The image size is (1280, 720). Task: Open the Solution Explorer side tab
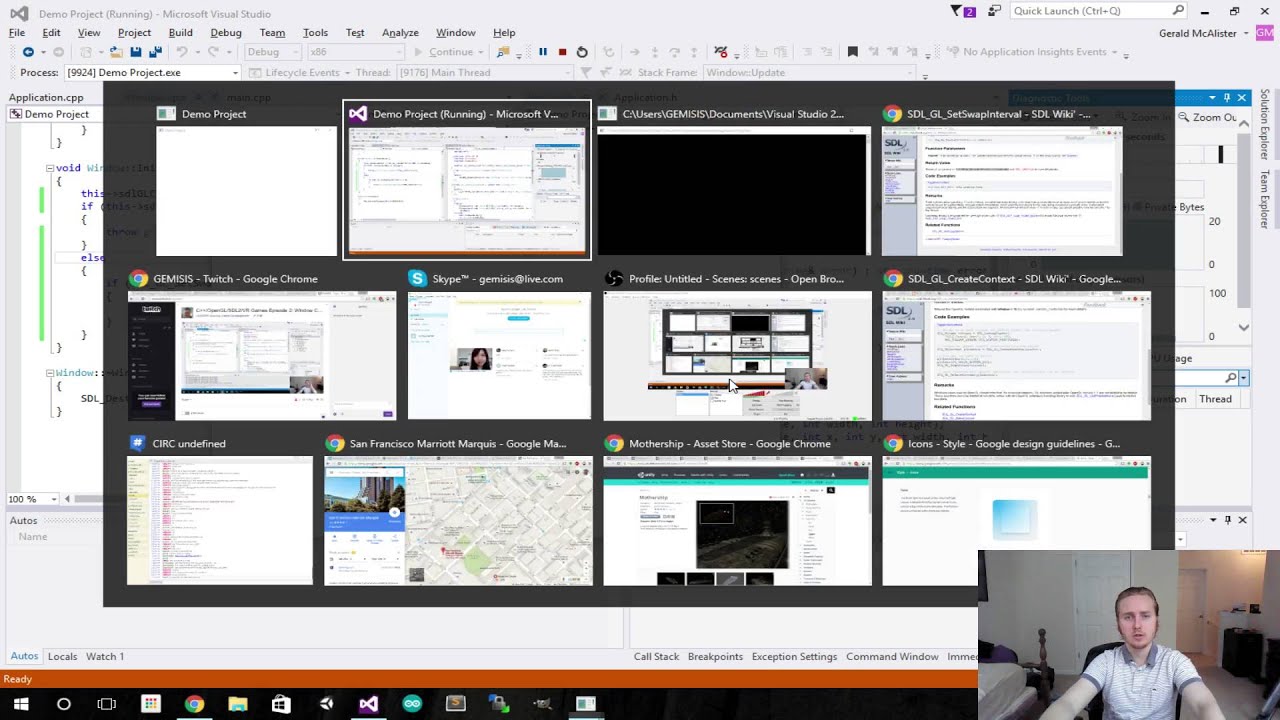click(1265, 124)
